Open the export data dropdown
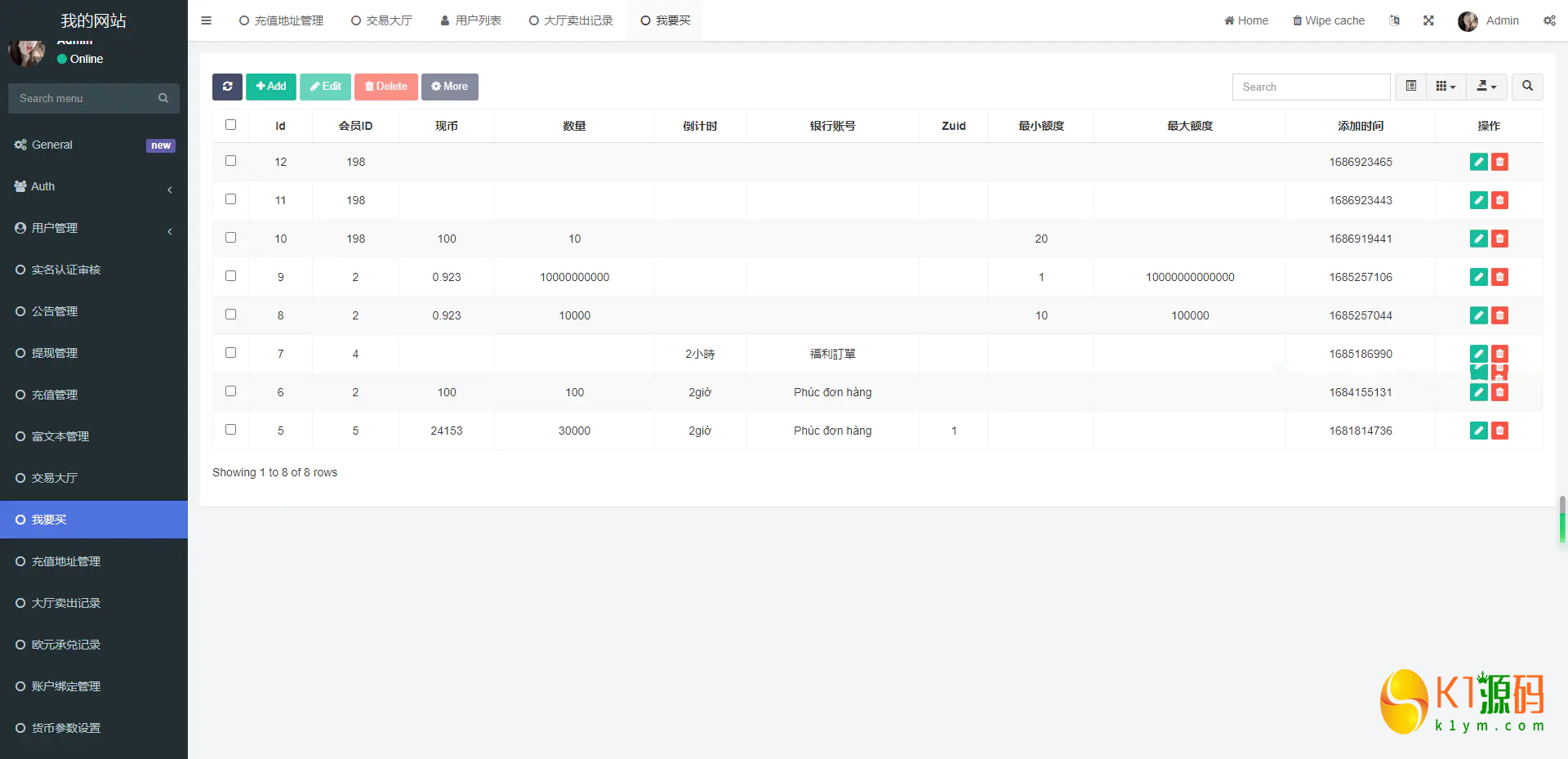This screenshot has height=759, width=1568. click(x=1486, y=87)
